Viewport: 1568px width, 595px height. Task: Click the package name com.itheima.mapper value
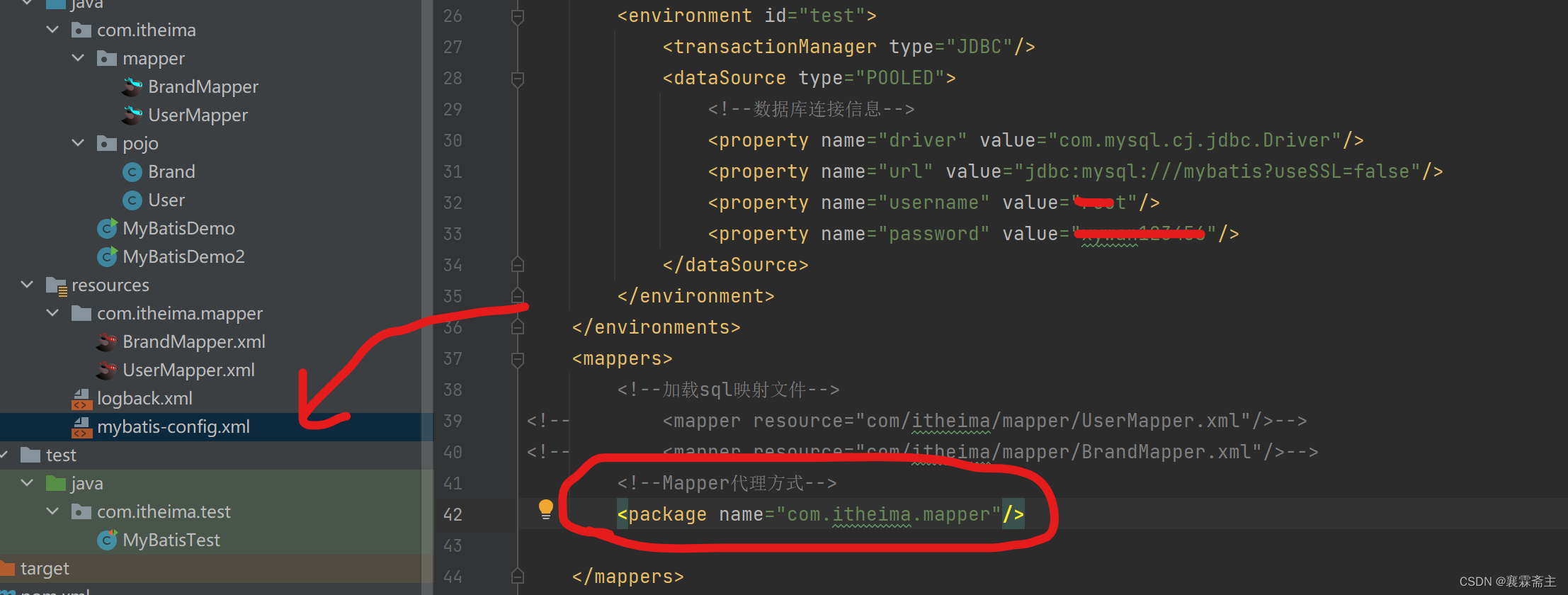tap(888, 514)
